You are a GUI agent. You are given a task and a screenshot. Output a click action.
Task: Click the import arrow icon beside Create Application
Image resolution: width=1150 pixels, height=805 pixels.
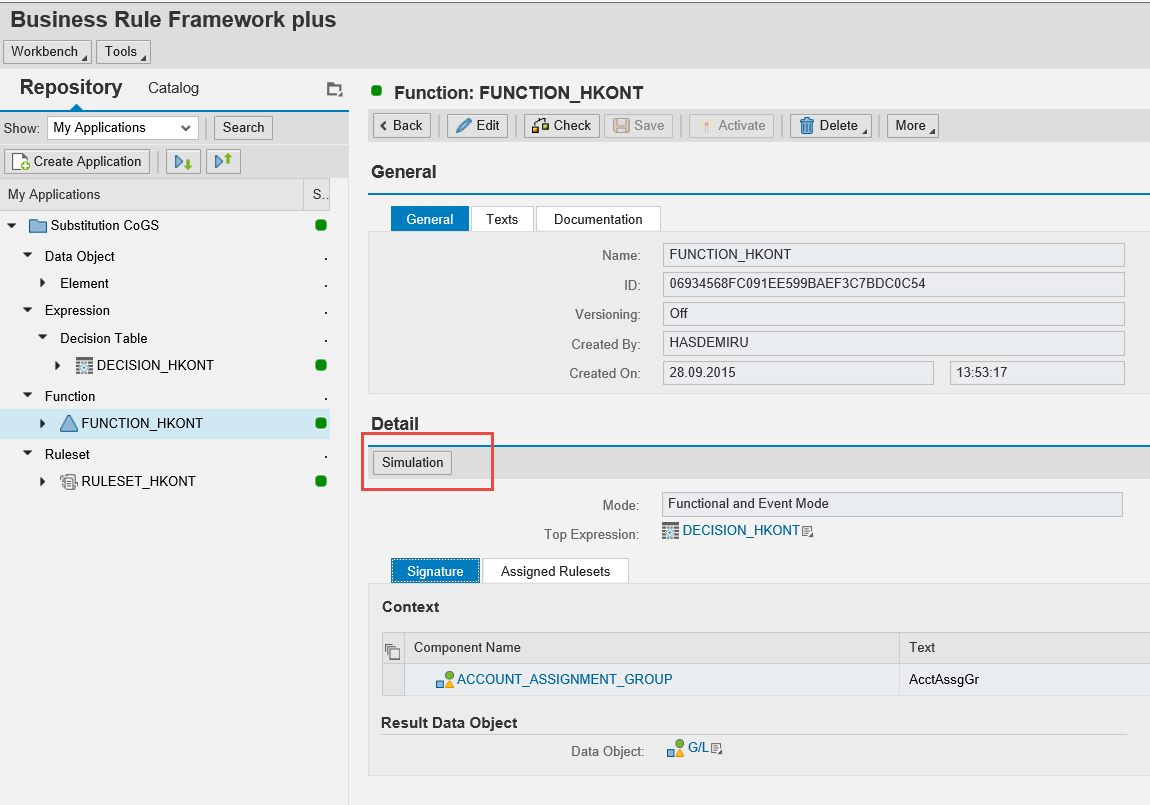click(x=183, y=162)
